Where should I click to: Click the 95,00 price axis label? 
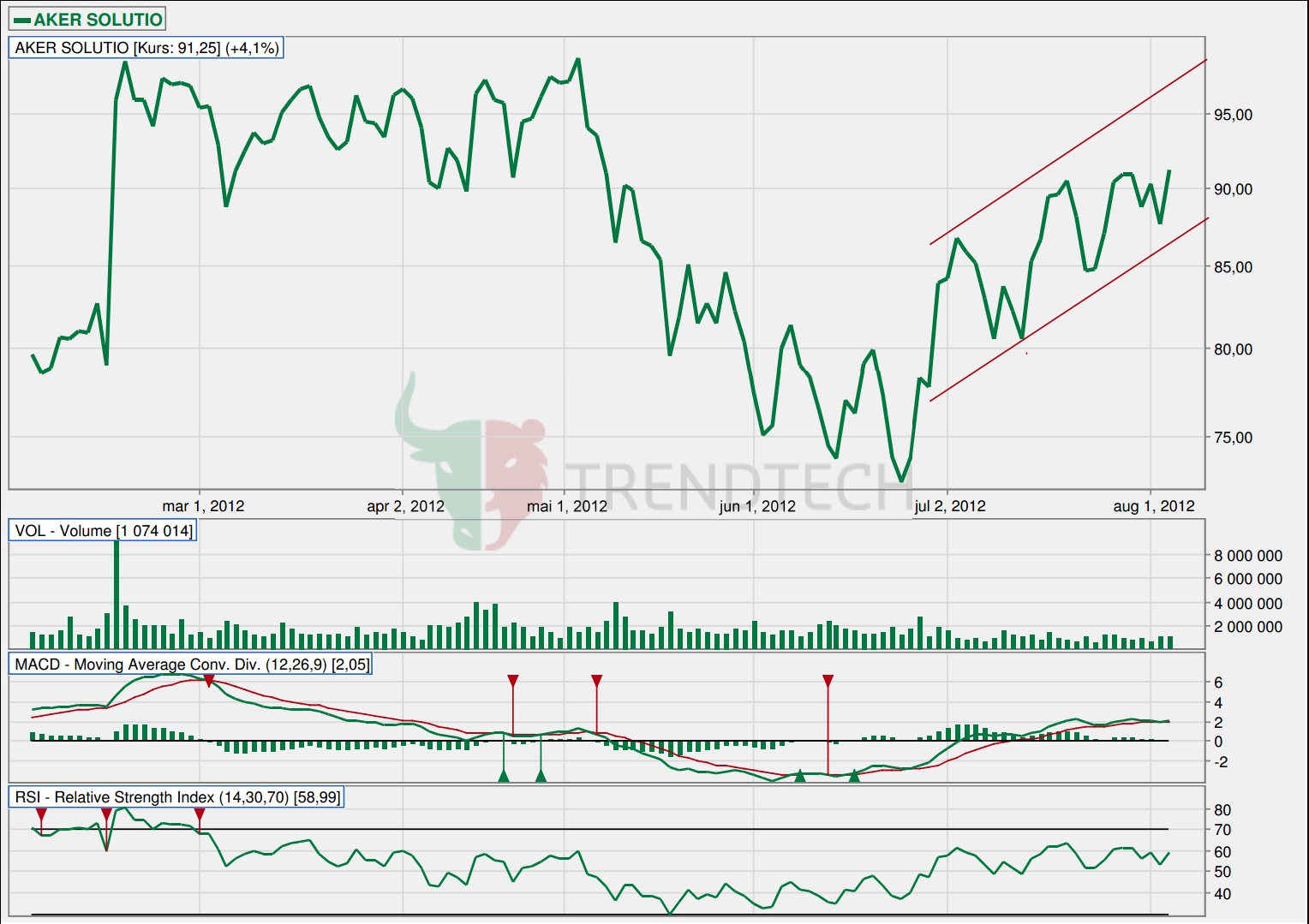1234,115
